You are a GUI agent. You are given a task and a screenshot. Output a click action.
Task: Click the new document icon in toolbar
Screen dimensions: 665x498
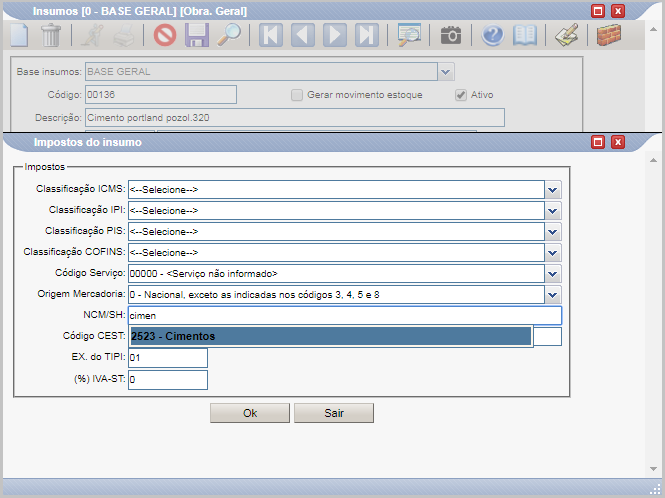[20, 35]
